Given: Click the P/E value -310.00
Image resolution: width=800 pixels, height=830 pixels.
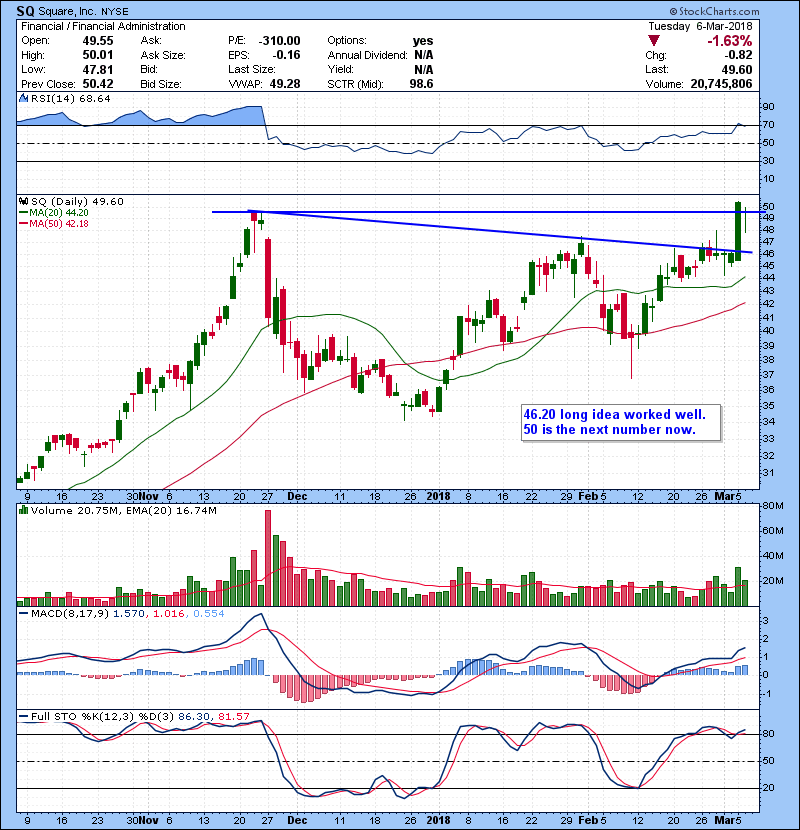Looking at the screenshot, I should coord(279,41).
